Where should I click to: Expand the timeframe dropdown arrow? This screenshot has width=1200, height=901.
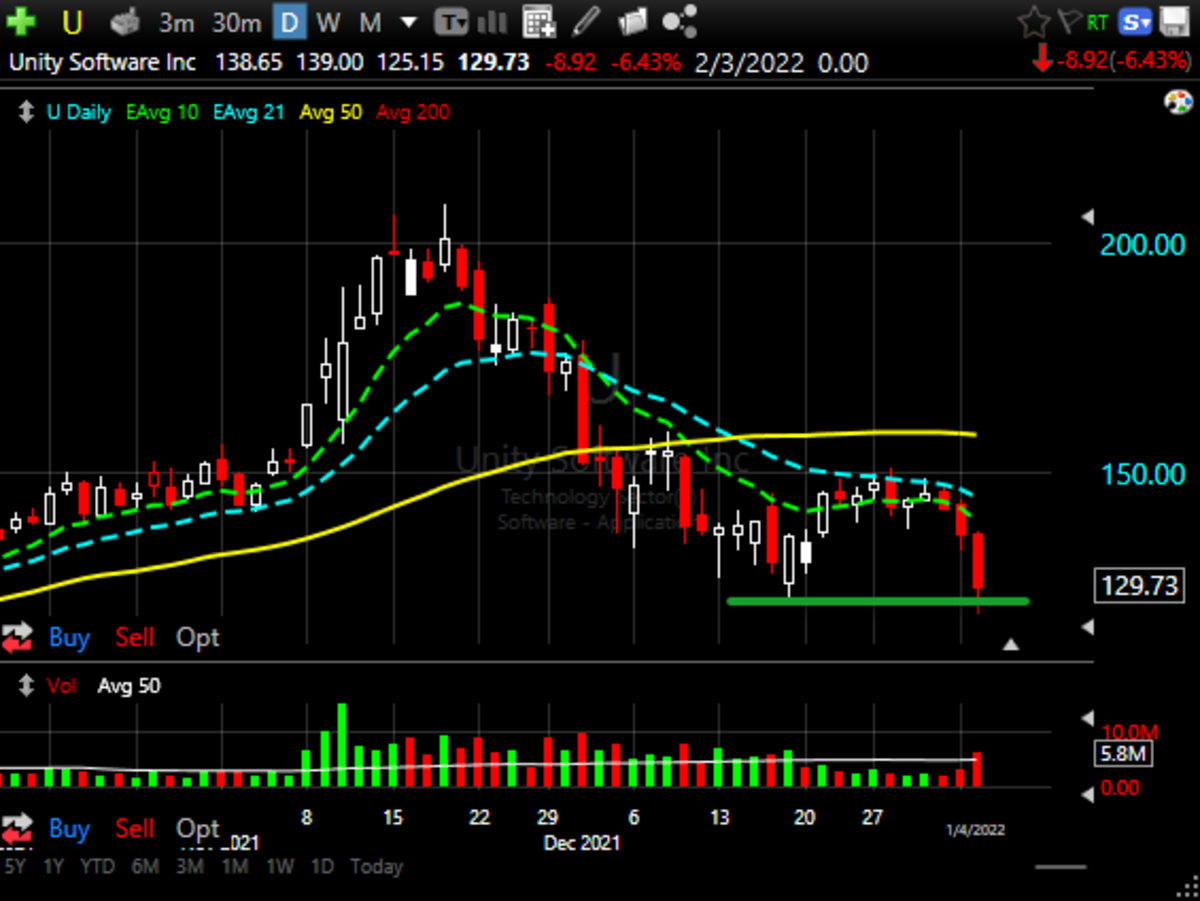(x=408, y=21)
